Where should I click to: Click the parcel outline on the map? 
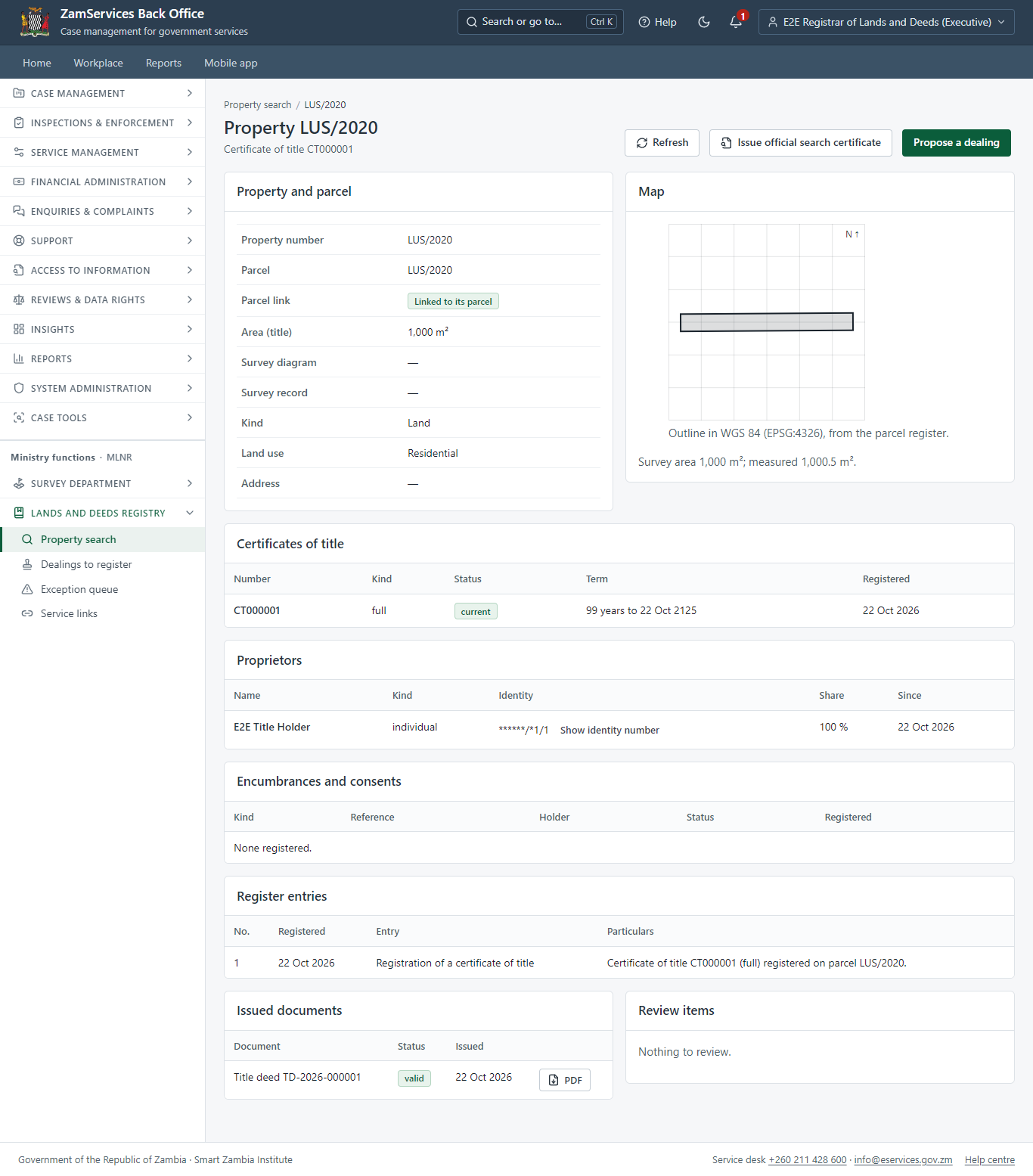[767, 322]
